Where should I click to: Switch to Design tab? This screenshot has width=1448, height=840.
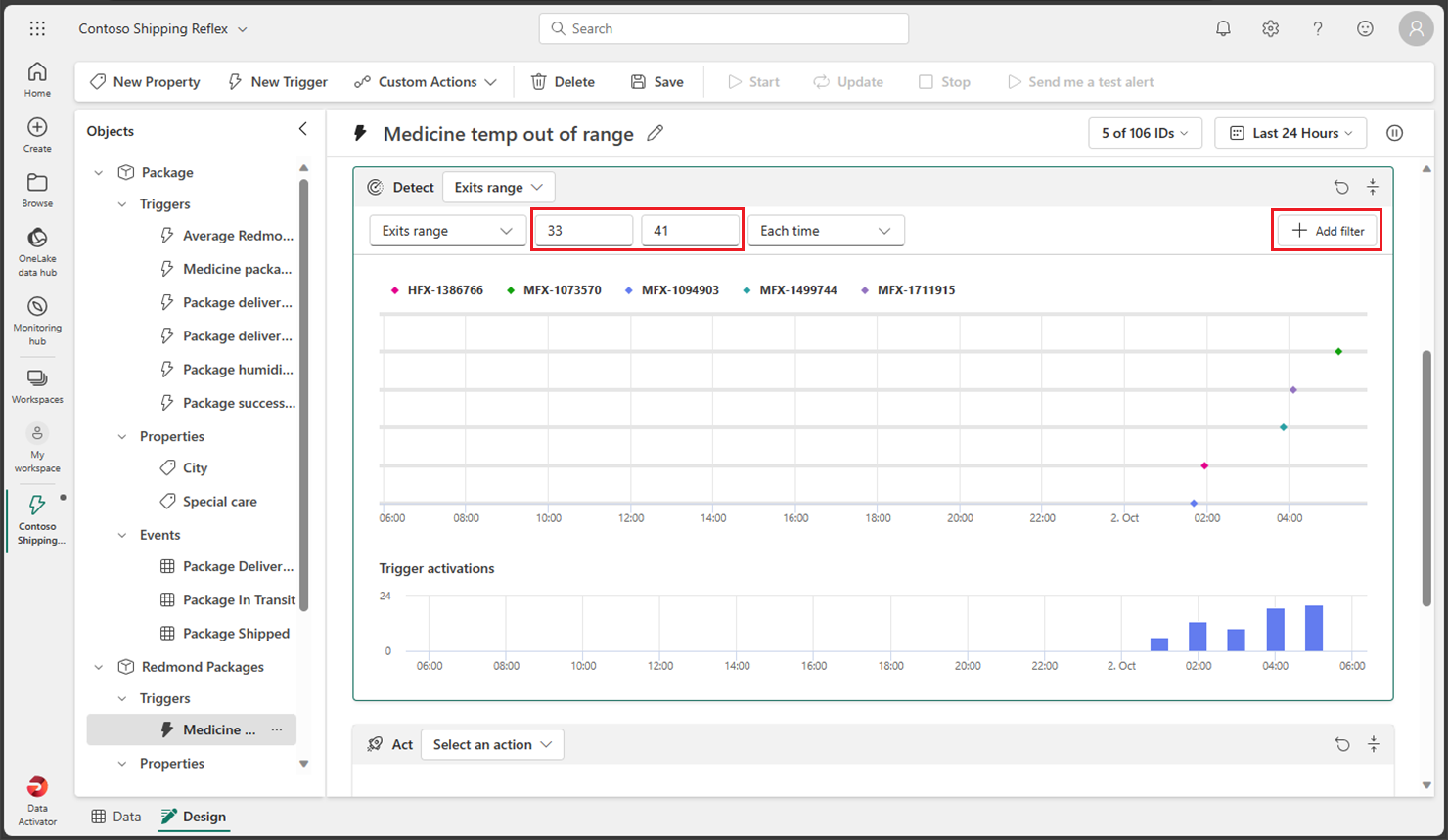coord(194,817)
